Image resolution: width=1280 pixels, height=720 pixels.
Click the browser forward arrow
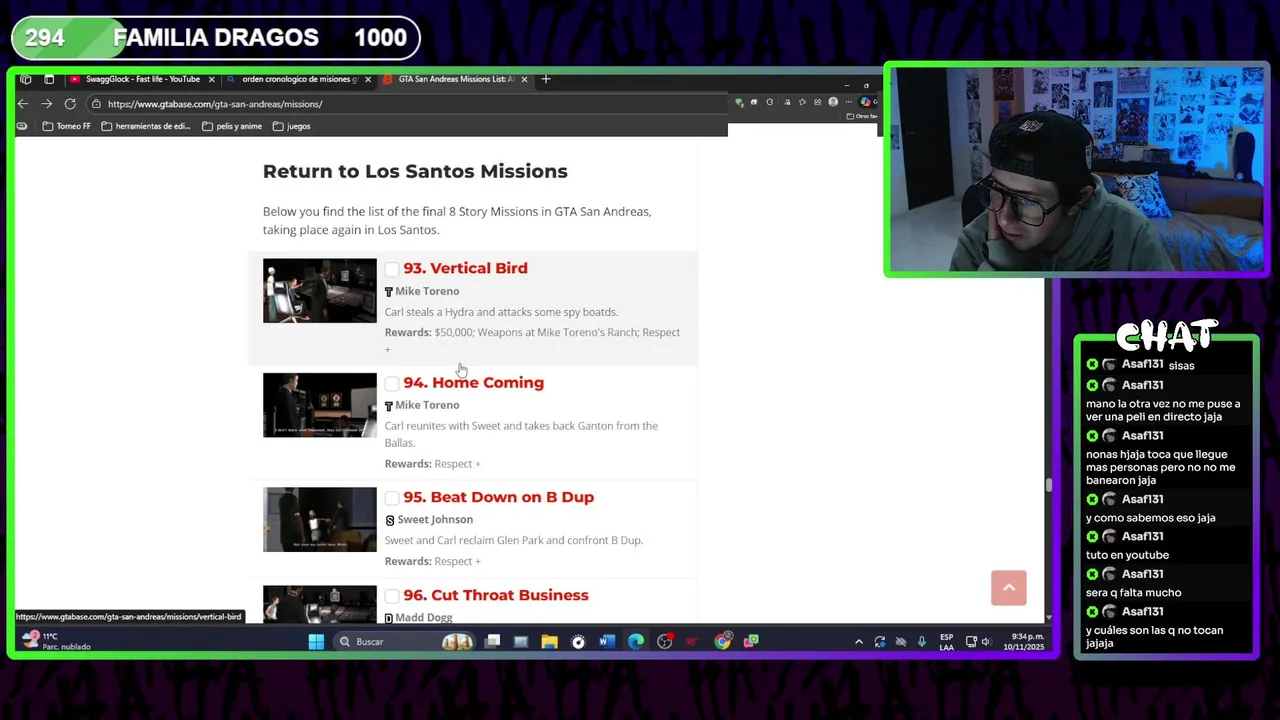[x=46, y=104]
